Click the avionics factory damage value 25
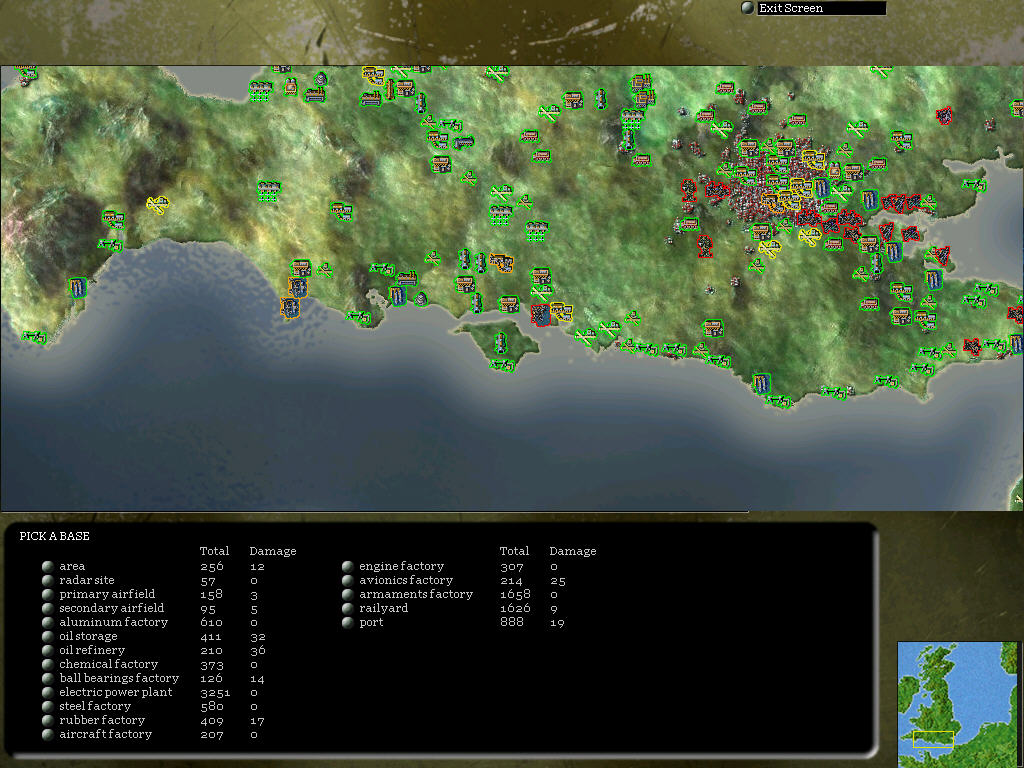The height and width of the screenshot is (768, 1024). pyautogui.click(x=558, y=581)
